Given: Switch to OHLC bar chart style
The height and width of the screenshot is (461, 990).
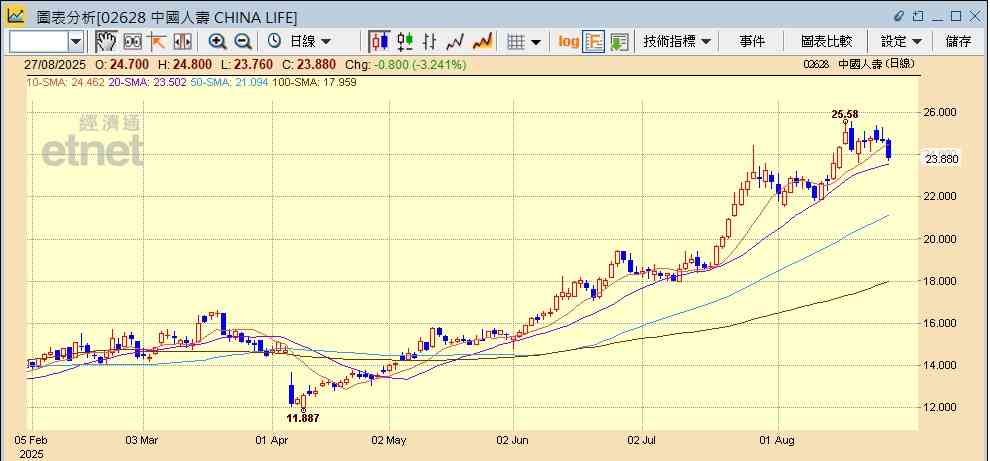Looking at the screenshot, I should point(430,42).
